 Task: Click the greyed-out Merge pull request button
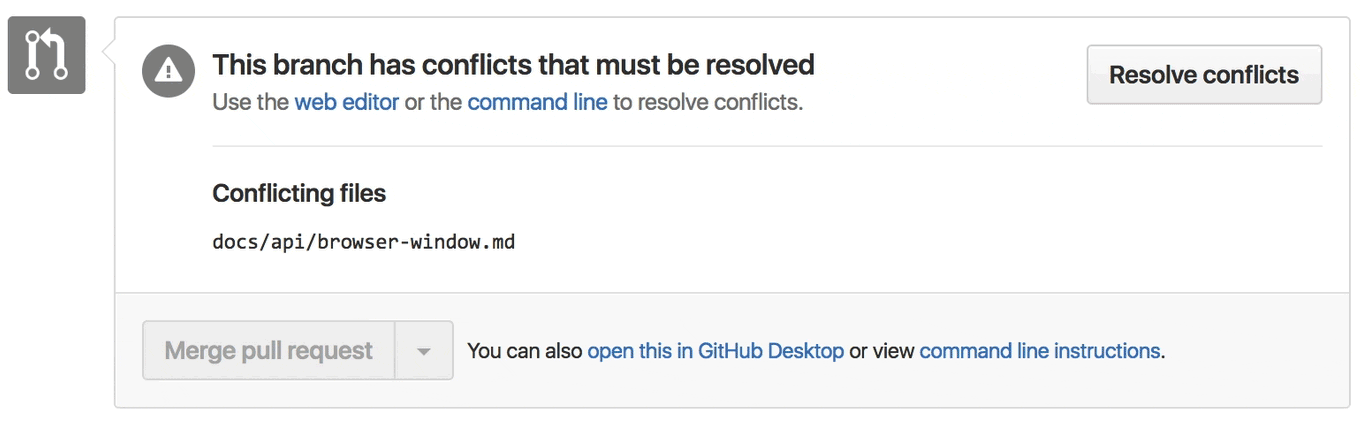point(269,351)
